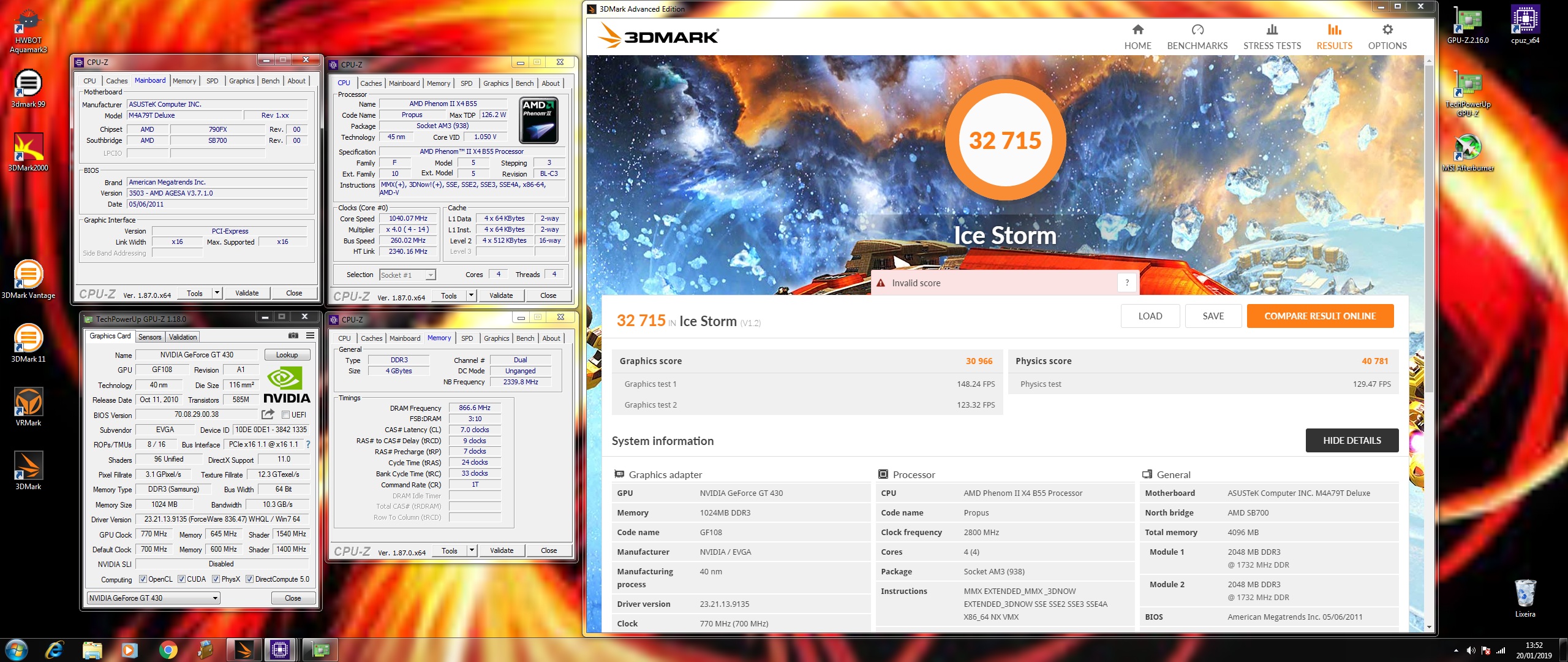Image resolution: width=1568 pixels, height=662 pixels.
Task: Open Windows Explorer from taskbar
Action: [92, 650]
